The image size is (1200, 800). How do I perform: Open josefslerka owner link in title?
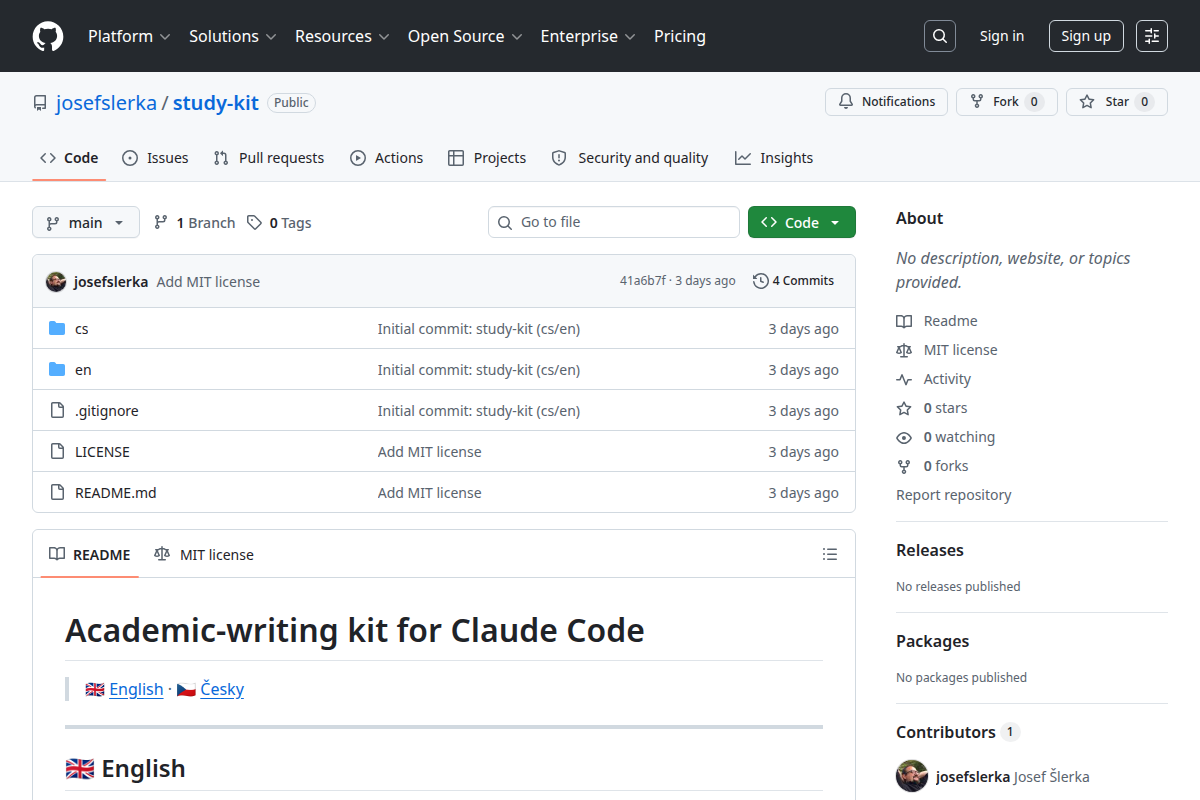106,102
